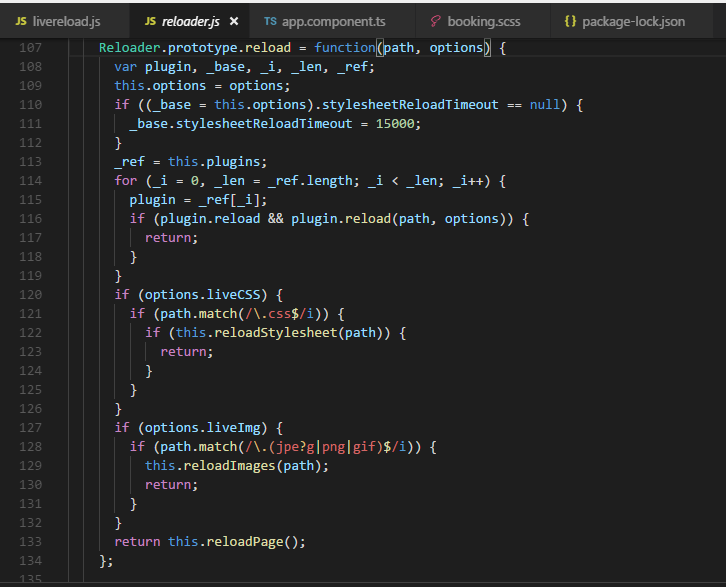Select the reloader.js tab

tap(190, 21)
